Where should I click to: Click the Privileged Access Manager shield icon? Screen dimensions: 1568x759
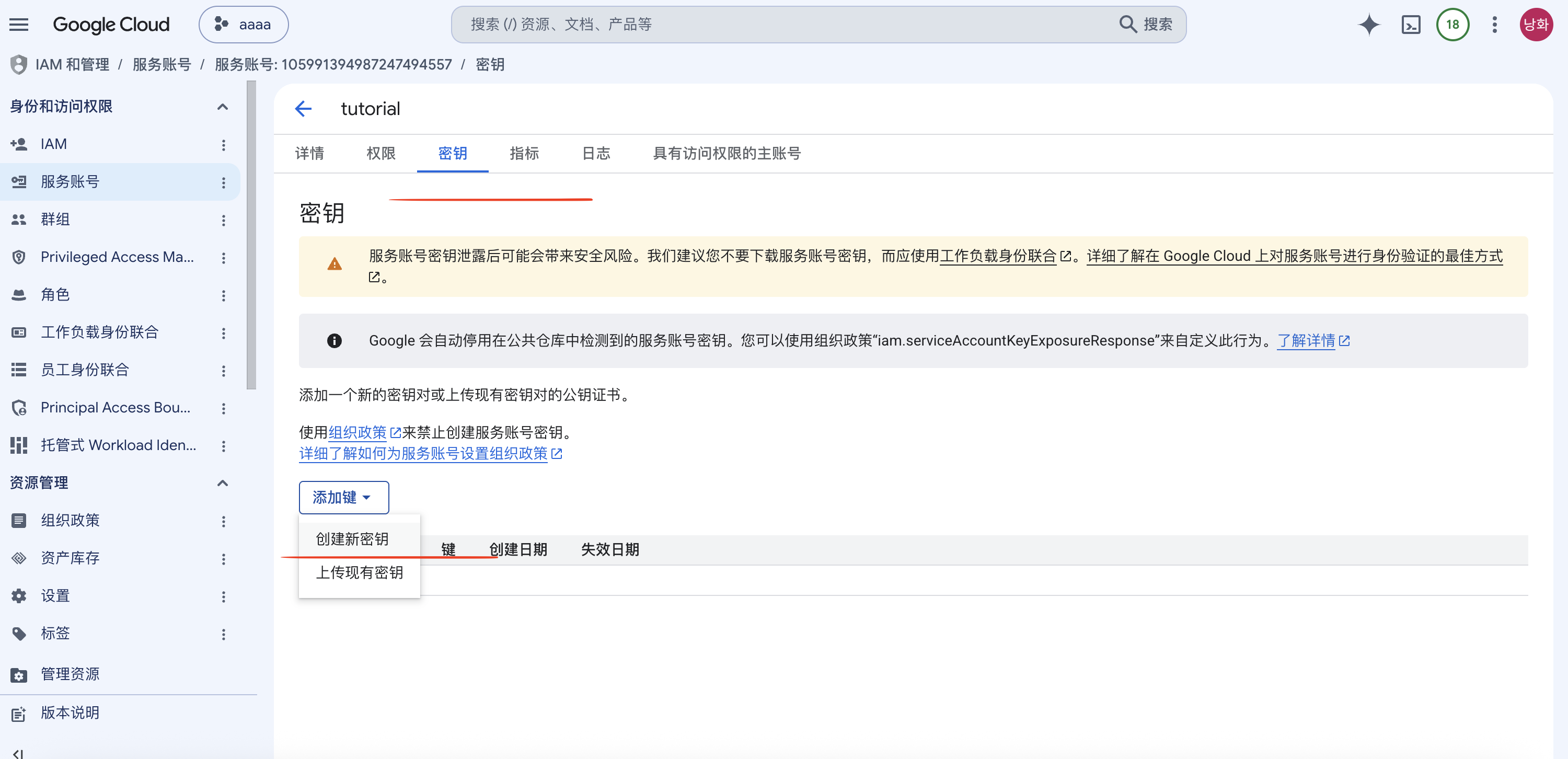click(x=19, y=257)
